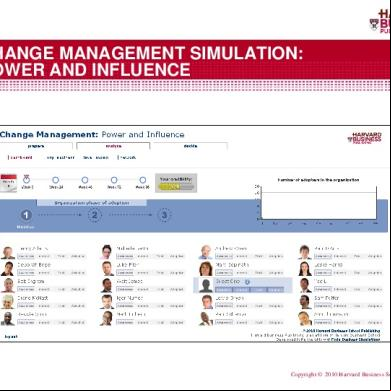Click Diane McNatt's avatar photo
Viewport: 391px width, 391px height.
click(x=8, y=302)
